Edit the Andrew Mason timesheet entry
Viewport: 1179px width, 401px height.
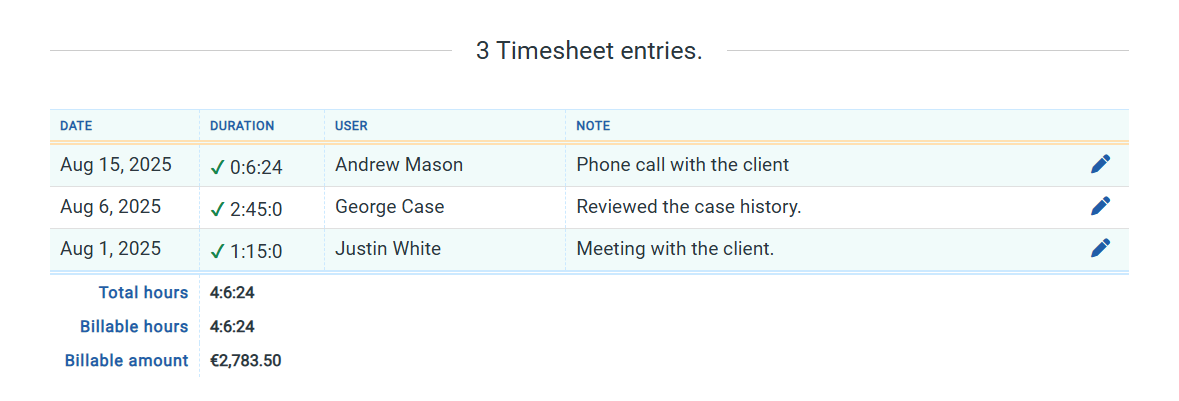pos(1100,164)
